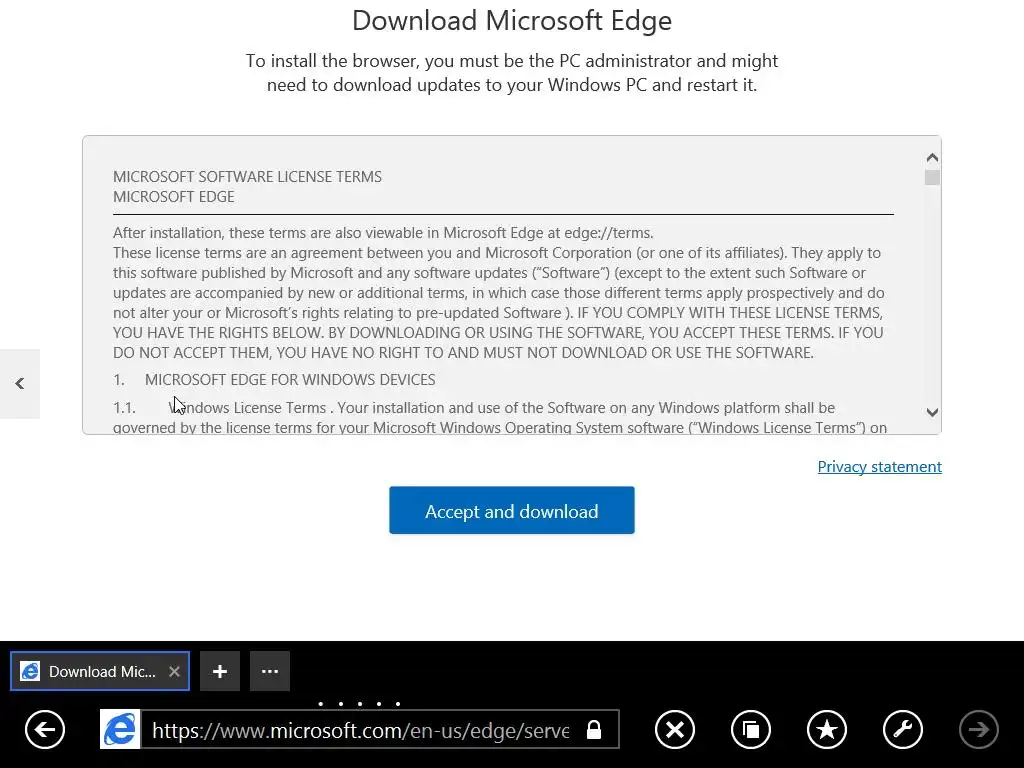The height and width of the screenshot is (768, 1024).
Task: Close the Download Mic... tab
Action: [174, 671]
